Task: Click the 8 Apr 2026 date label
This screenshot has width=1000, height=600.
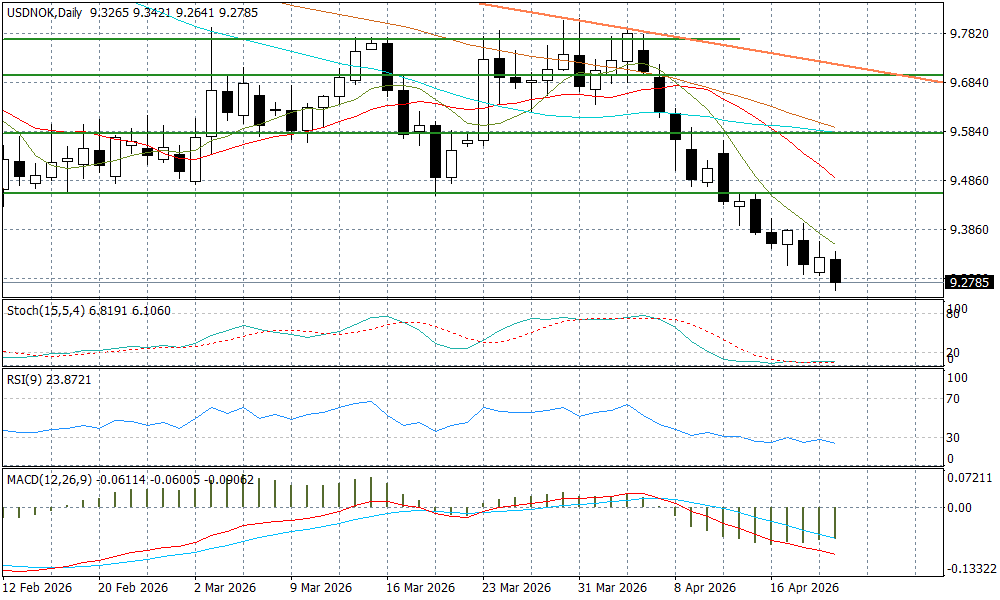Action: (x=705, y=588)
